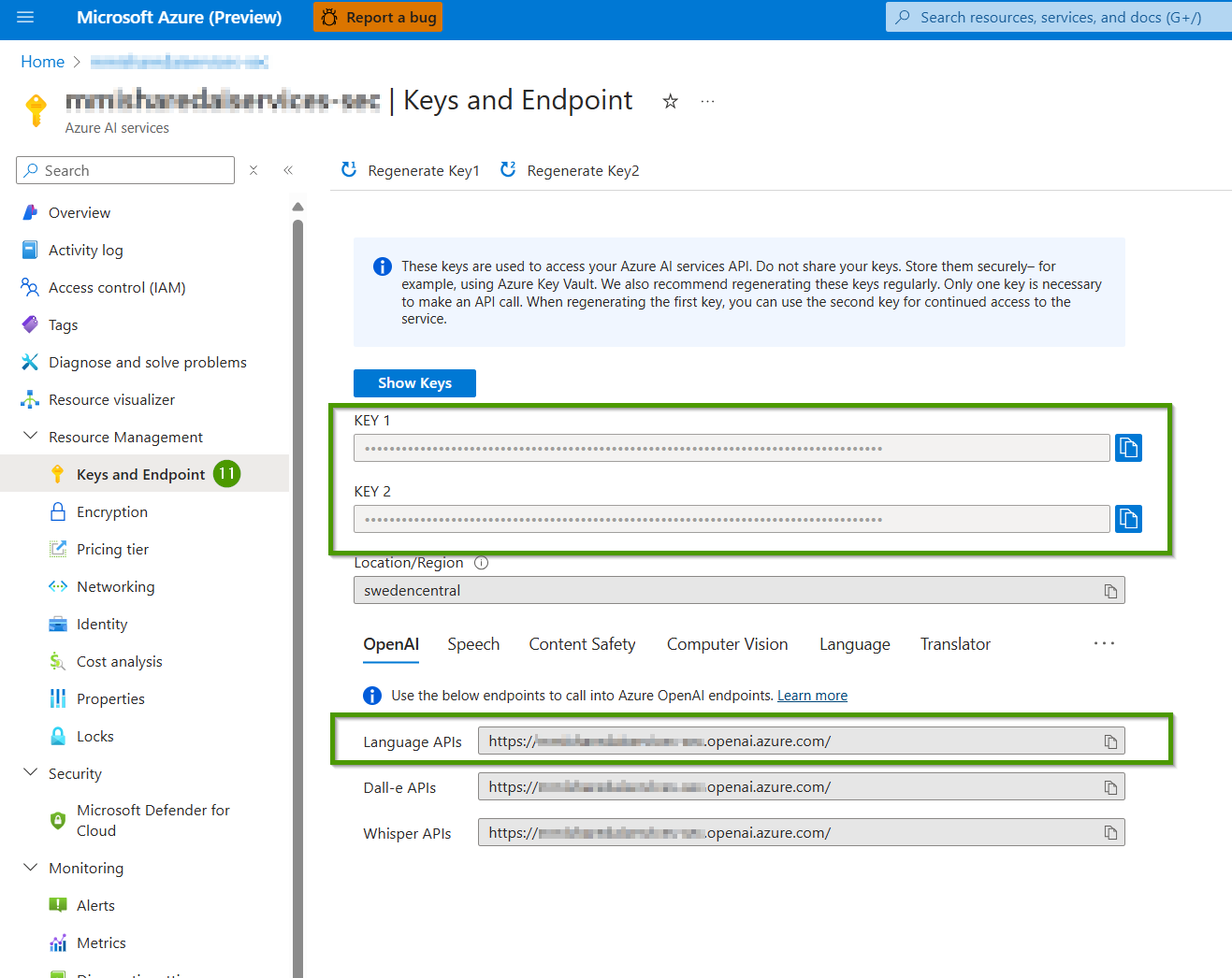1232x978 pixels.
Task: Collapse the Security section
Action: point(31,773)
